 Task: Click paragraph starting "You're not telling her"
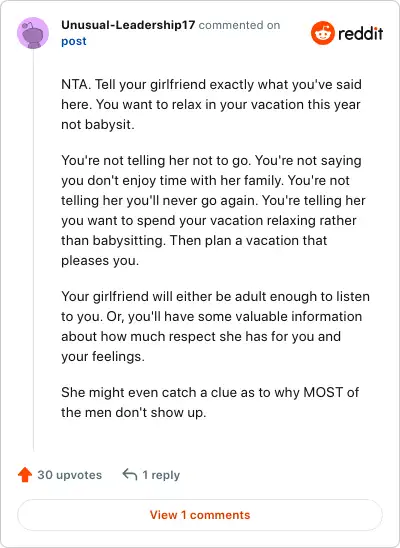coord(213,210)
